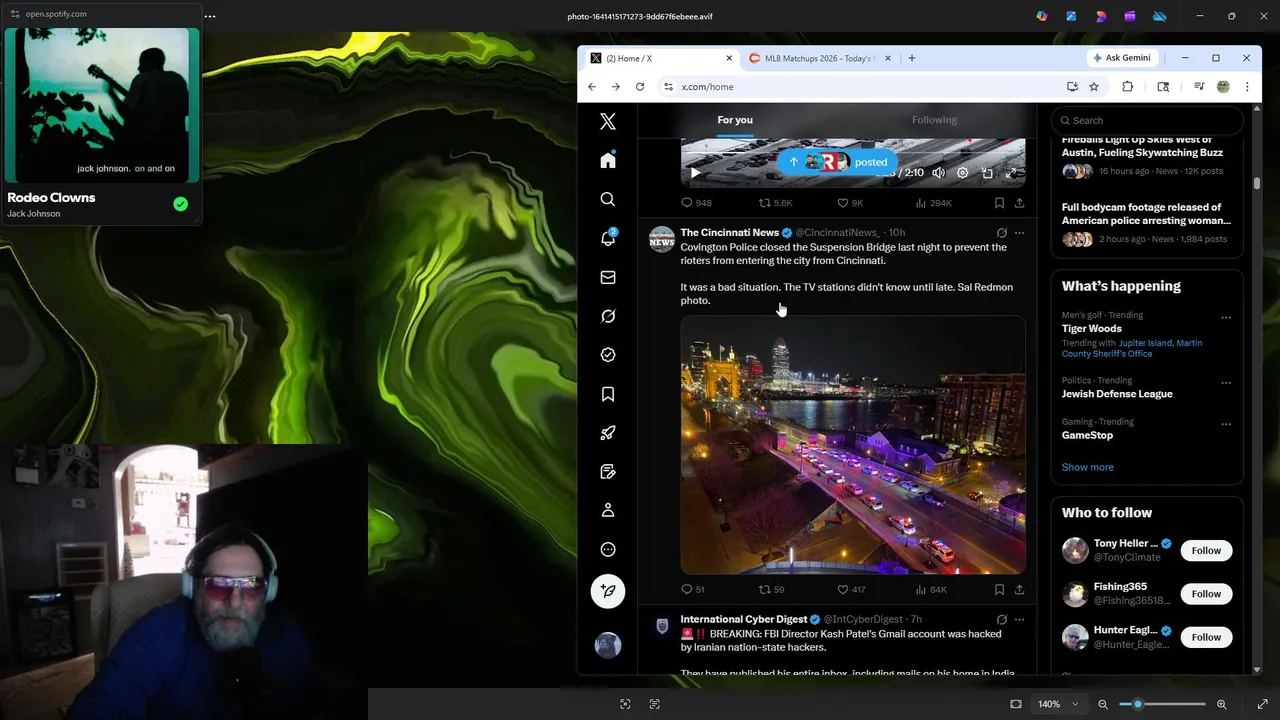Open account avatar at sidebar bottom
This screenshot has height=720, width=1280.
pyautogui.click(x=608, y=645)
